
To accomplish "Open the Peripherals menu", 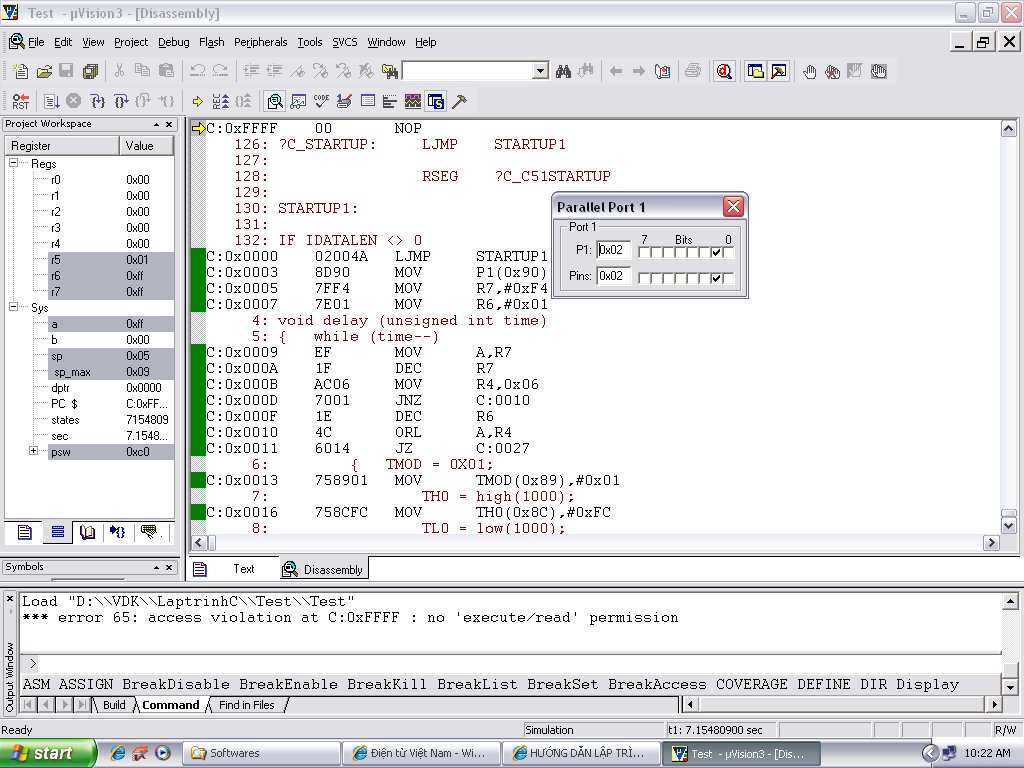I will tap(260, 42).
